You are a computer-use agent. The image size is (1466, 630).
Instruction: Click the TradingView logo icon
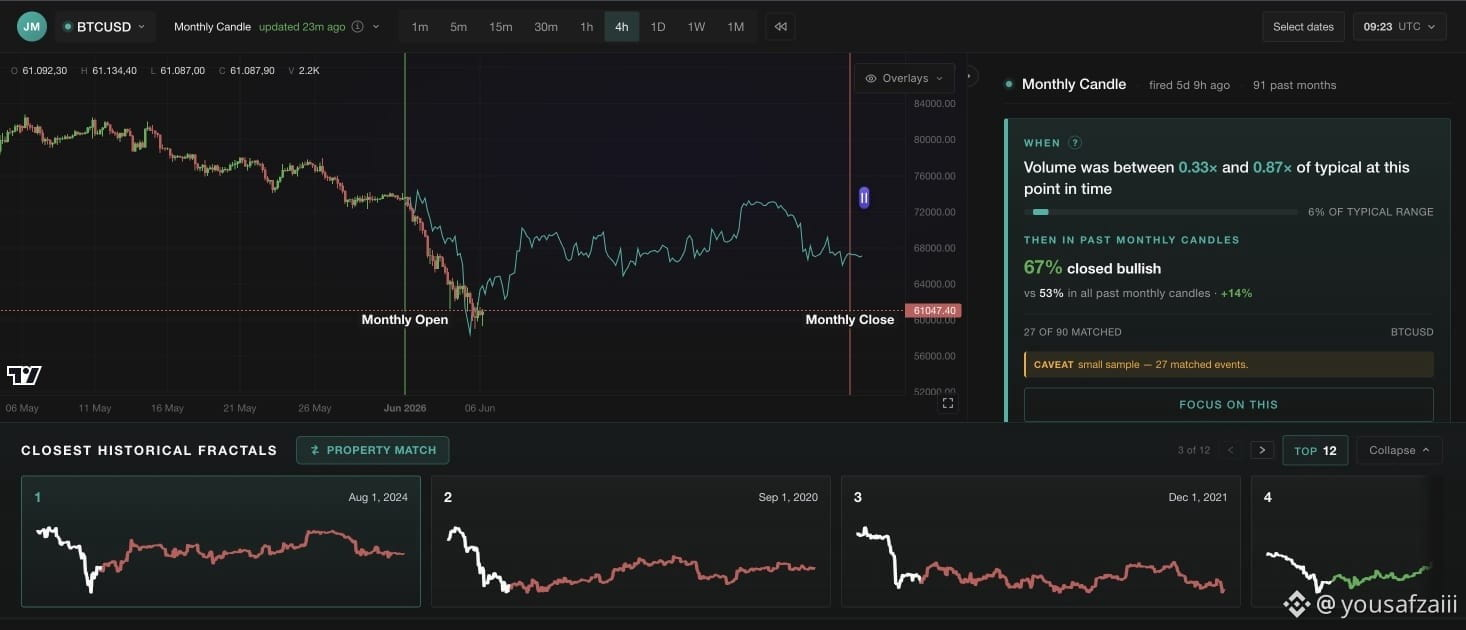[x=24, y=375]
